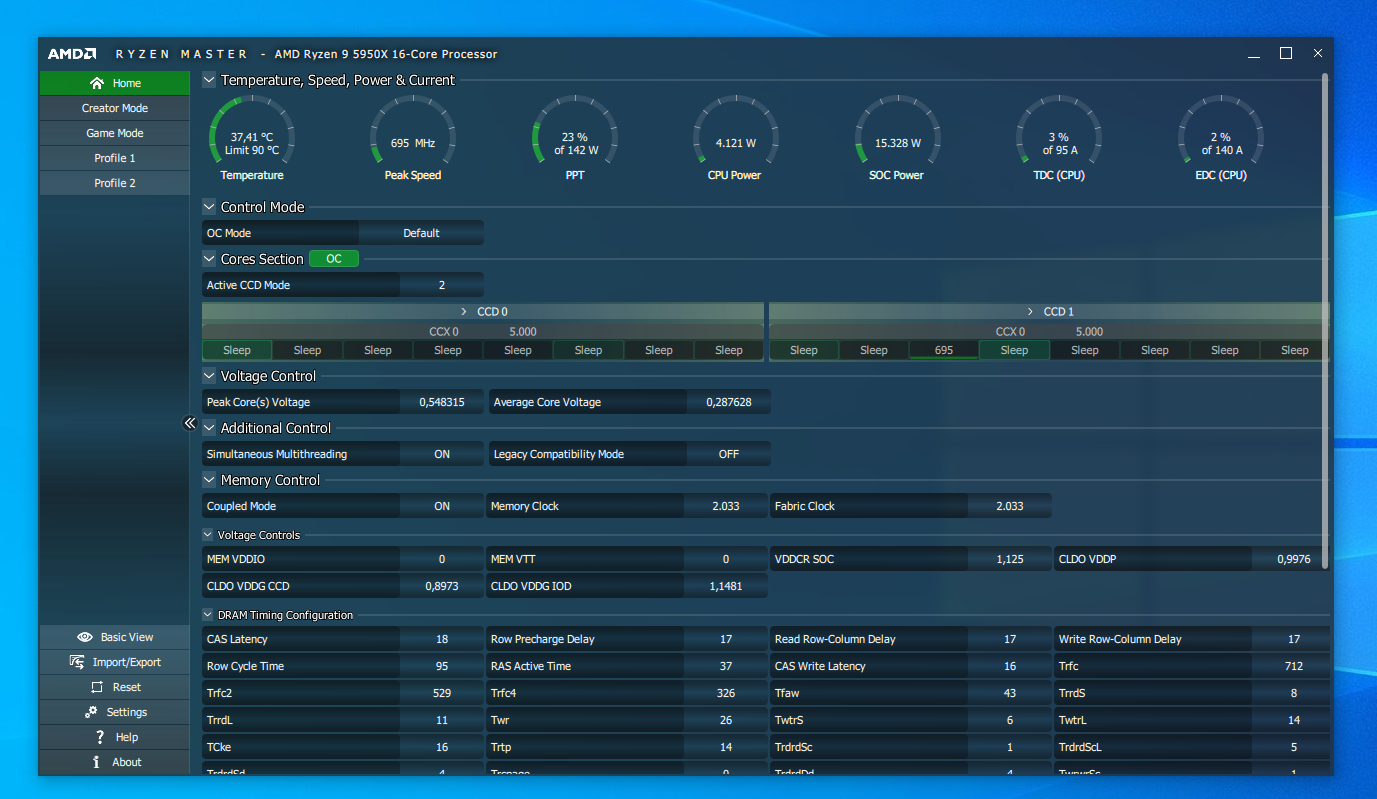Open Creator Mode profile
This screenshot has height=799, width=1377.
pyautogui.click(x=115, y=108)
